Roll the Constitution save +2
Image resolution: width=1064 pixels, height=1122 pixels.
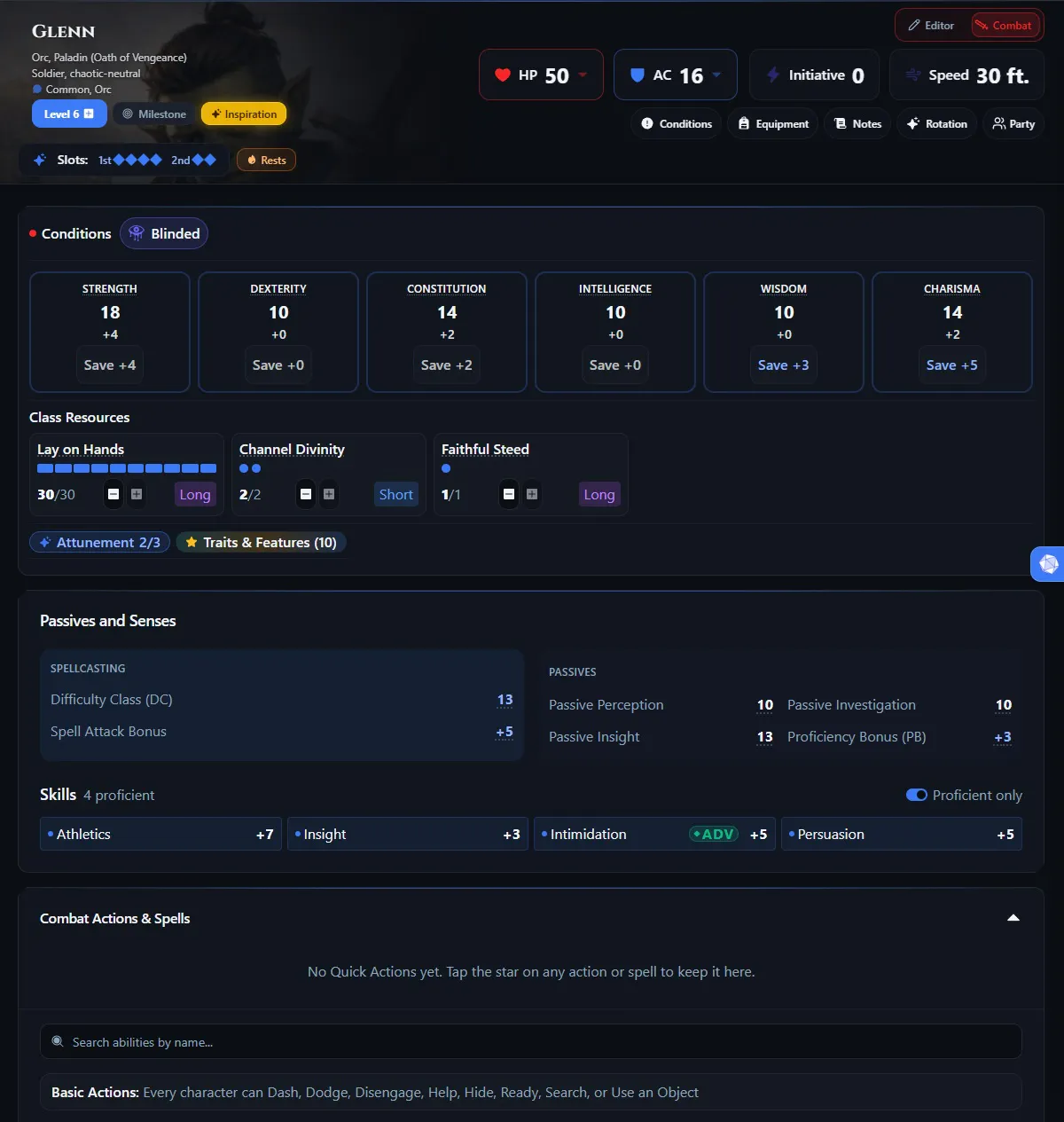[447, 365]
